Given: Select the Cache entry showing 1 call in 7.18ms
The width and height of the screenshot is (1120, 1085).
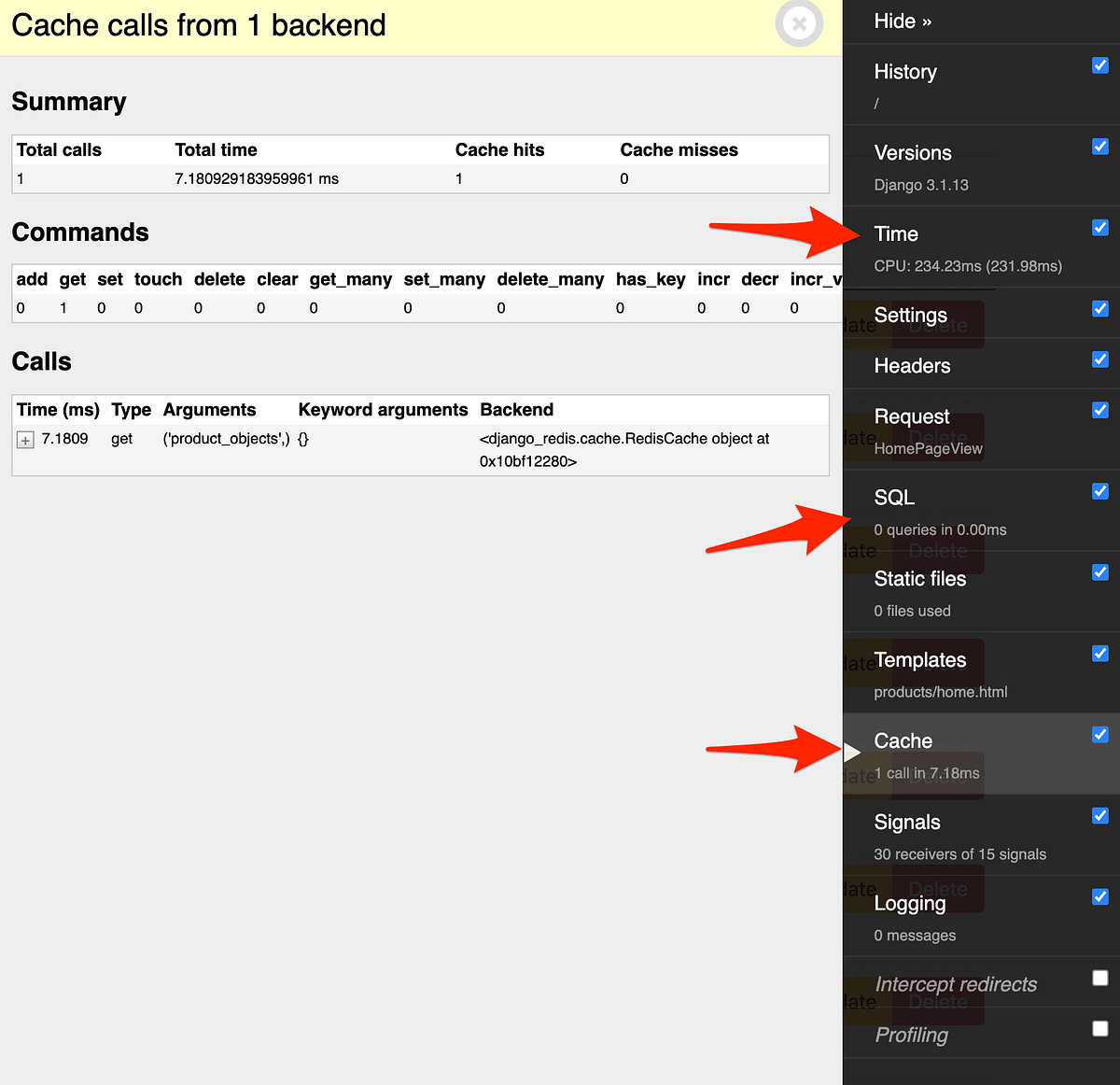Looking at the screenshot, I should (x=903, y=740).
